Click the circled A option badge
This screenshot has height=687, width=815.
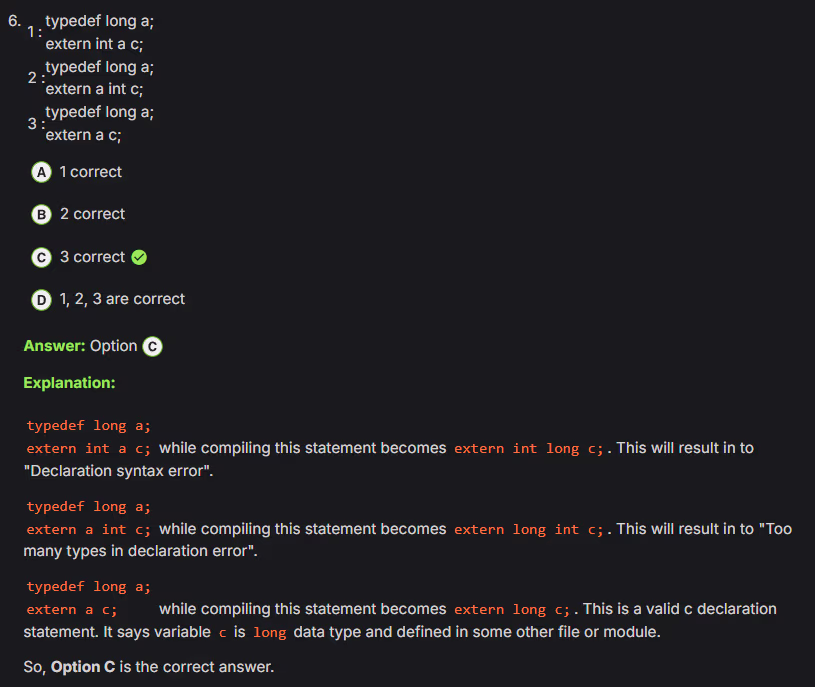pyautogui.click(x=41, y=172)
